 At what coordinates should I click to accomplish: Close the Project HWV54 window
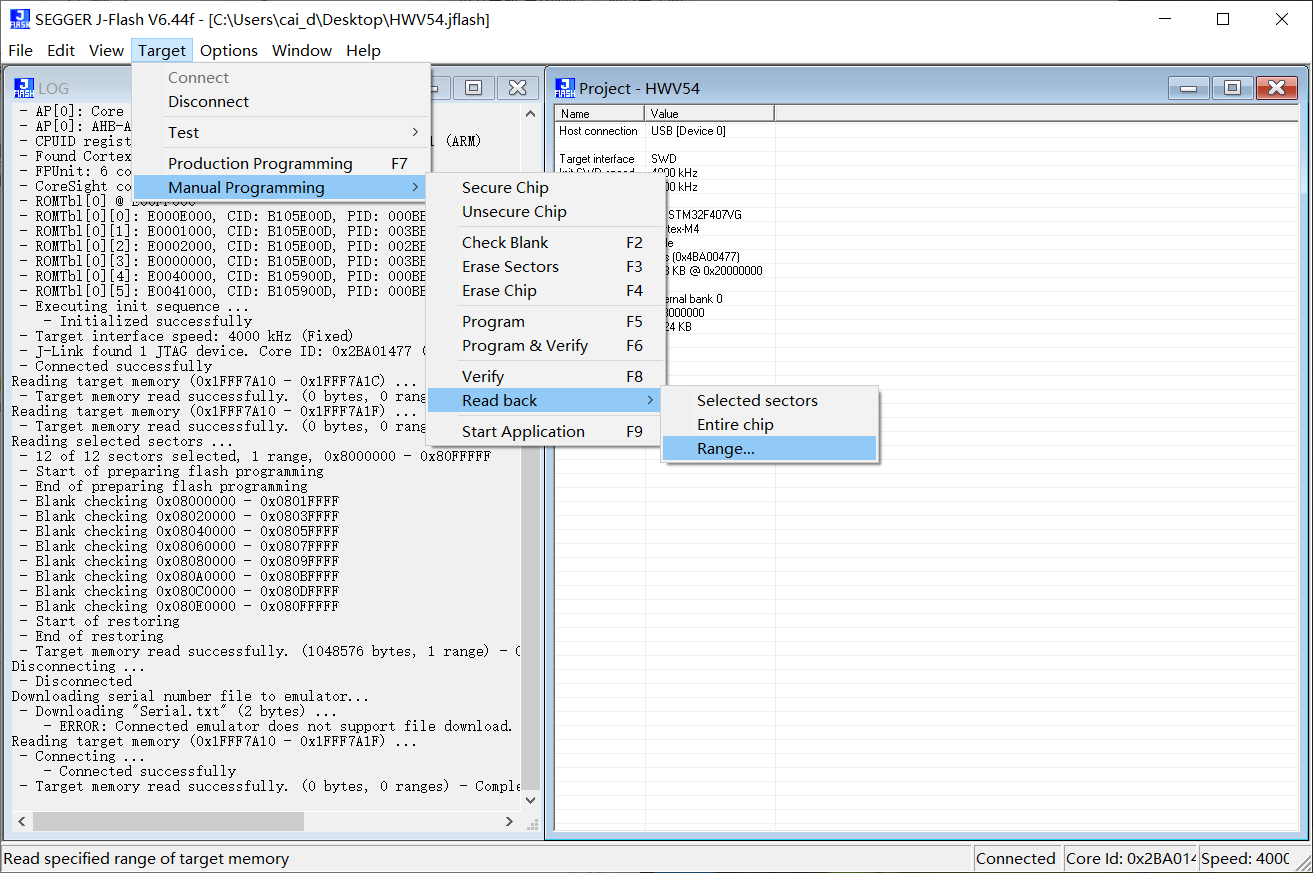tap(1276, 88)
